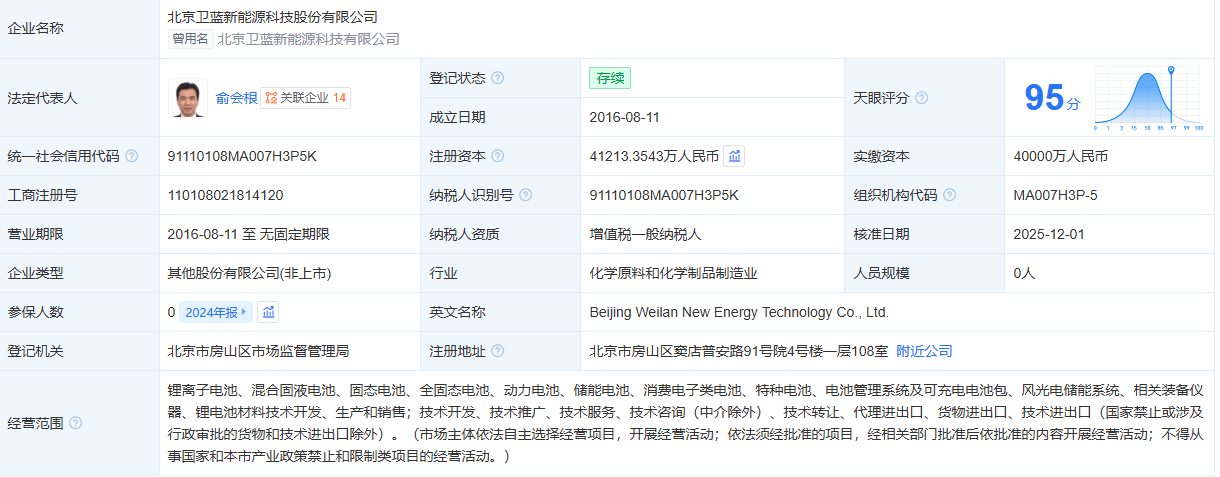Click help icon beside 组织机构代码
The width and height of the screenshot is (1220, 477).
(949, 196)
